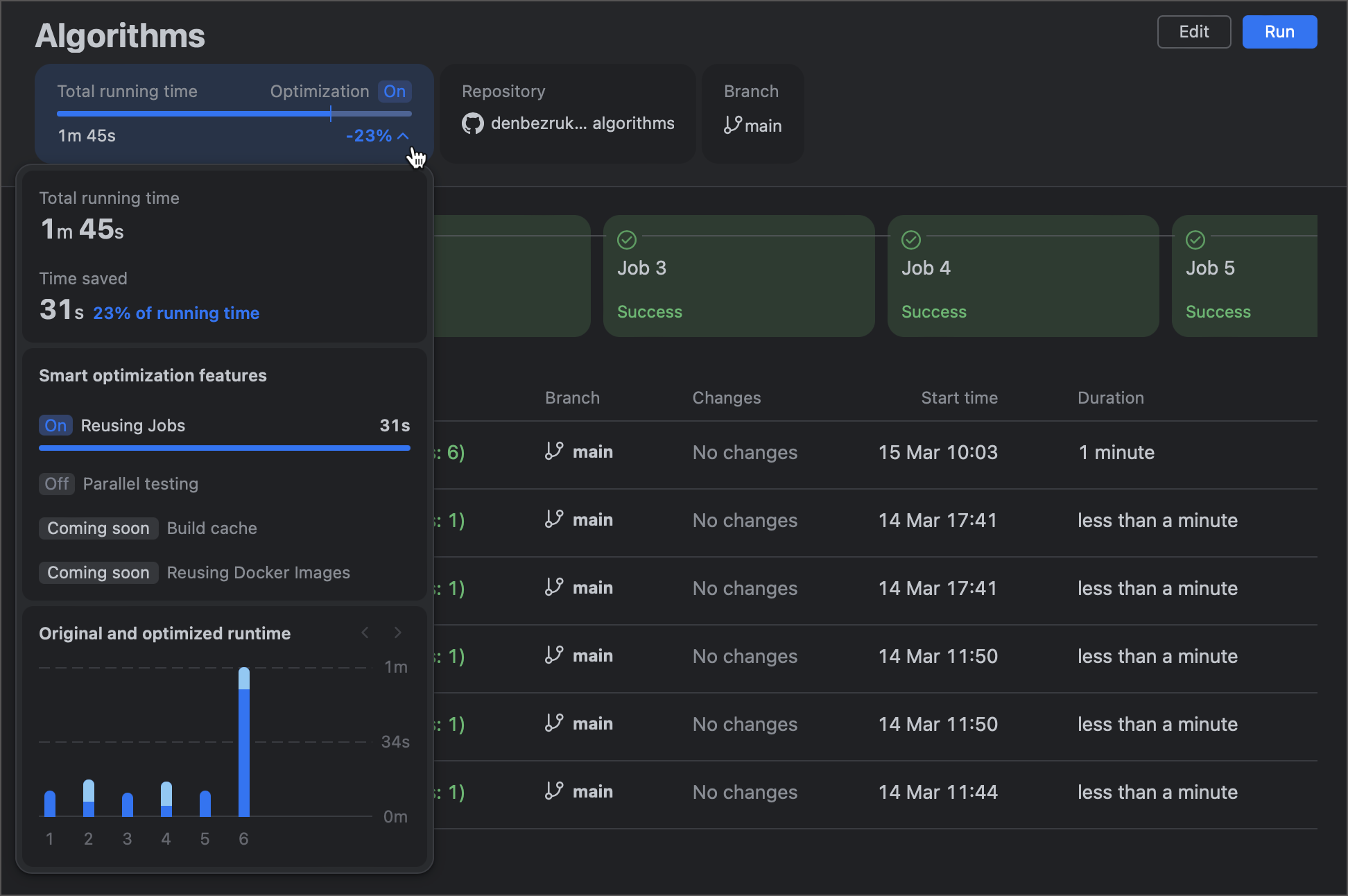Click branch icon in 14 Mar 11:44 row
This screenshot has height=896, width=1348.
(x=554, y=791)
